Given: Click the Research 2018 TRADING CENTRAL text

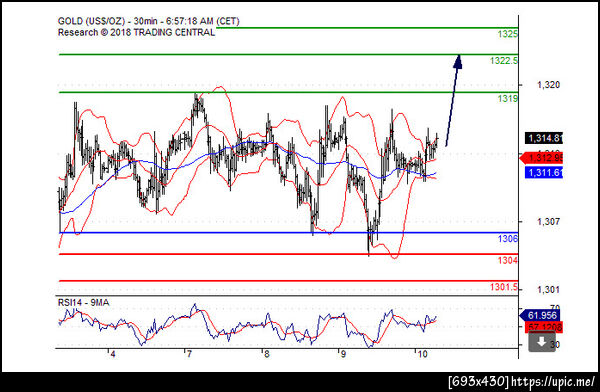Looking at the screenshot, I should (136, 33).
